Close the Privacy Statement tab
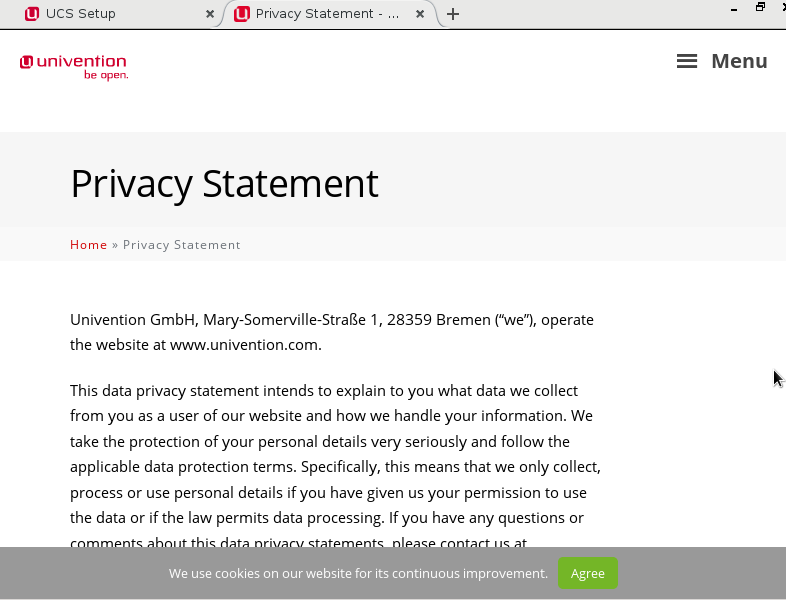Image resolution: width=786 pixels, height=600 pixels. (420, 14)
